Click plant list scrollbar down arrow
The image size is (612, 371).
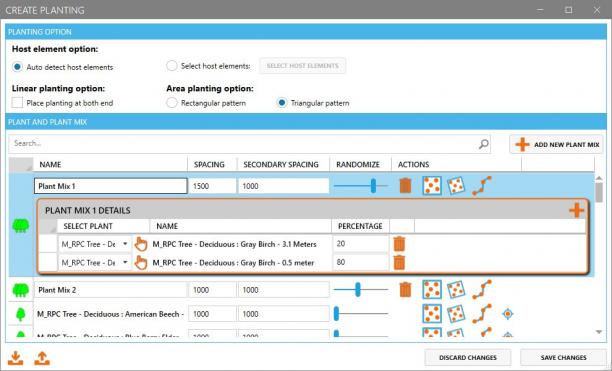tap(599, 332)
